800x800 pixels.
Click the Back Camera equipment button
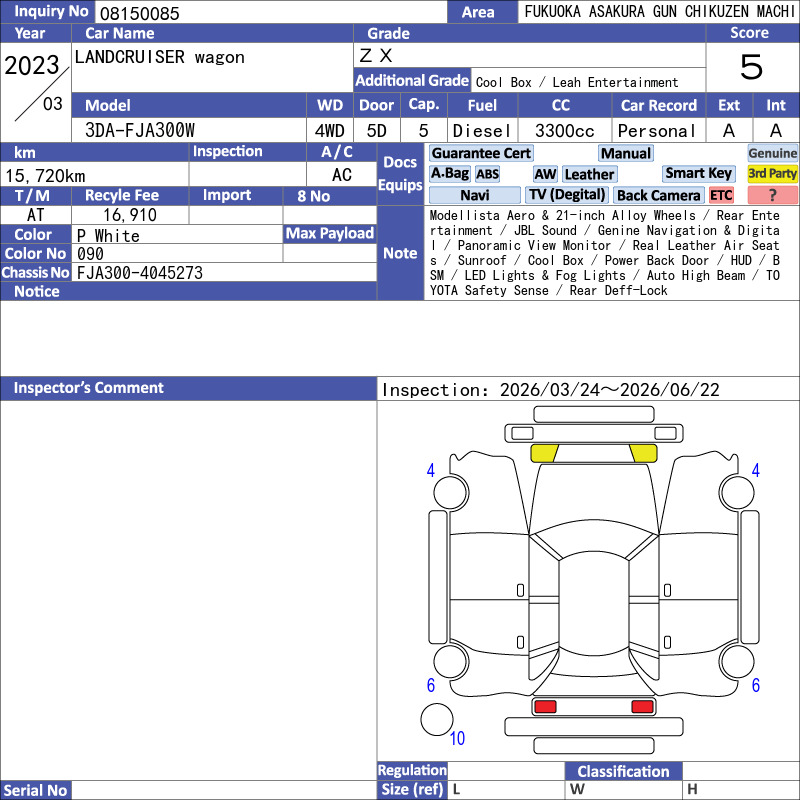[658, 195]
